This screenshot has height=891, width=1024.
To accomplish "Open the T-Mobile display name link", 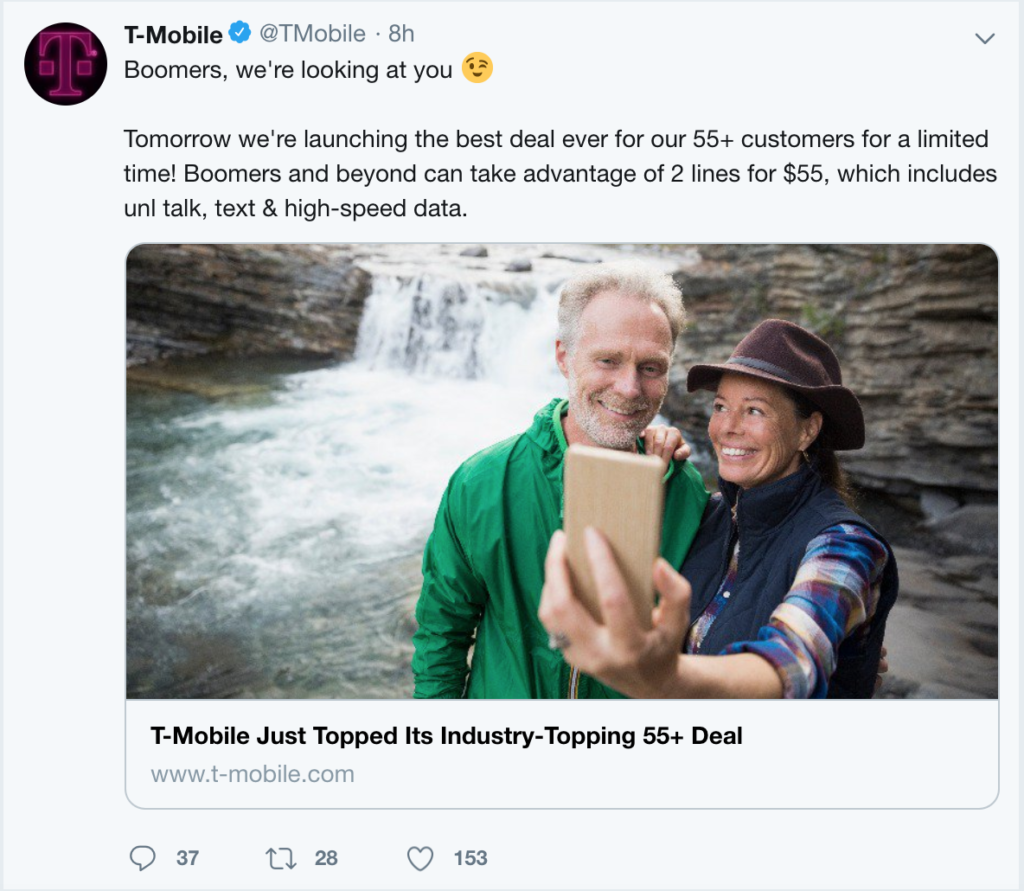I will click(173, 34).
